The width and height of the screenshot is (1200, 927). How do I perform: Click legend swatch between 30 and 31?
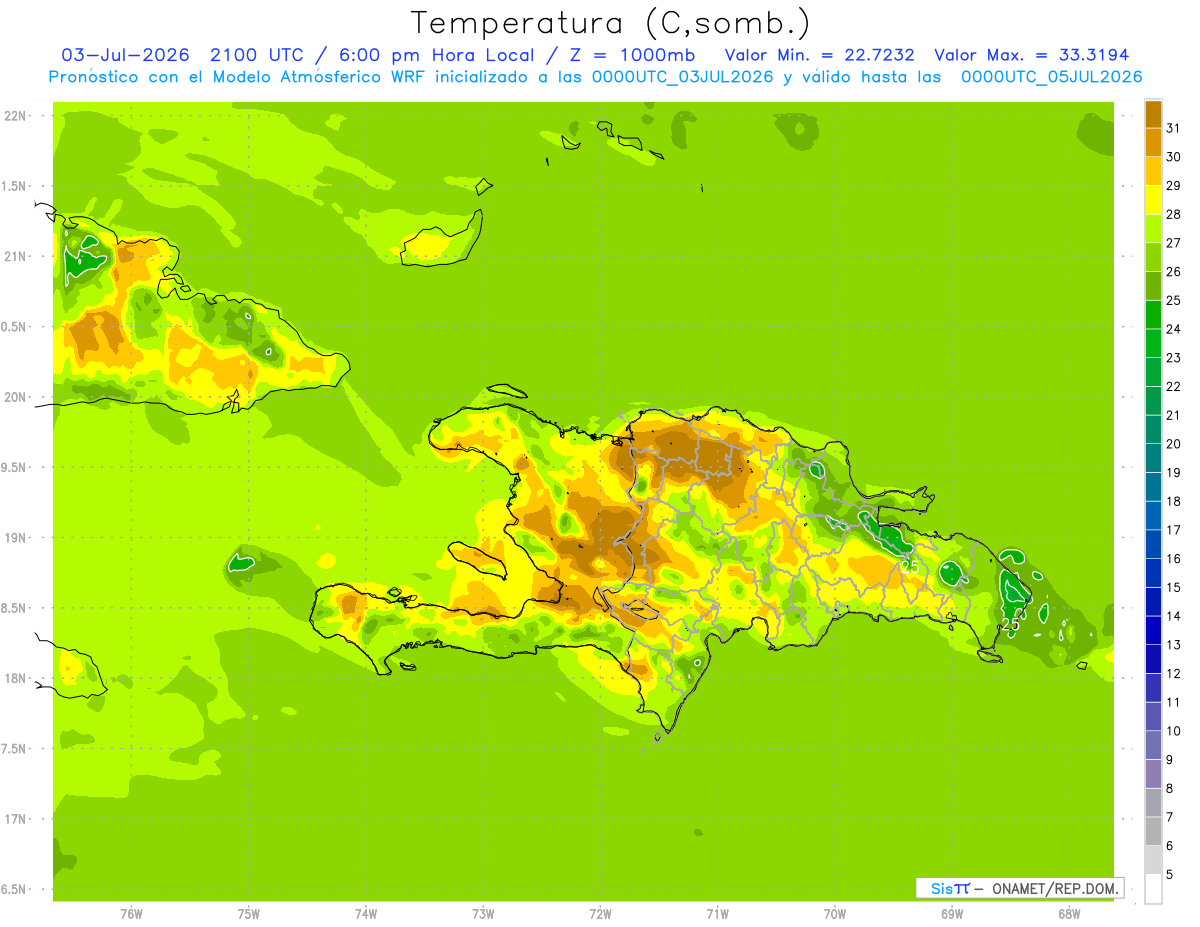click(x=1153, y=142)
